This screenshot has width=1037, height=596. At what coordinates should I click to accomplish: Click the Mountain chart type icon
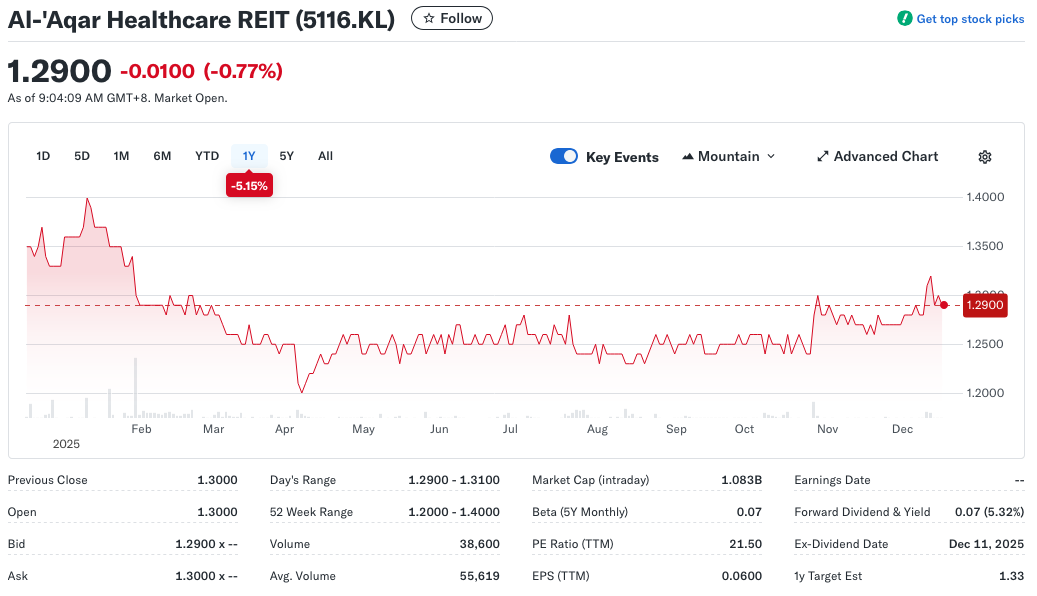[x=688, y=157]
